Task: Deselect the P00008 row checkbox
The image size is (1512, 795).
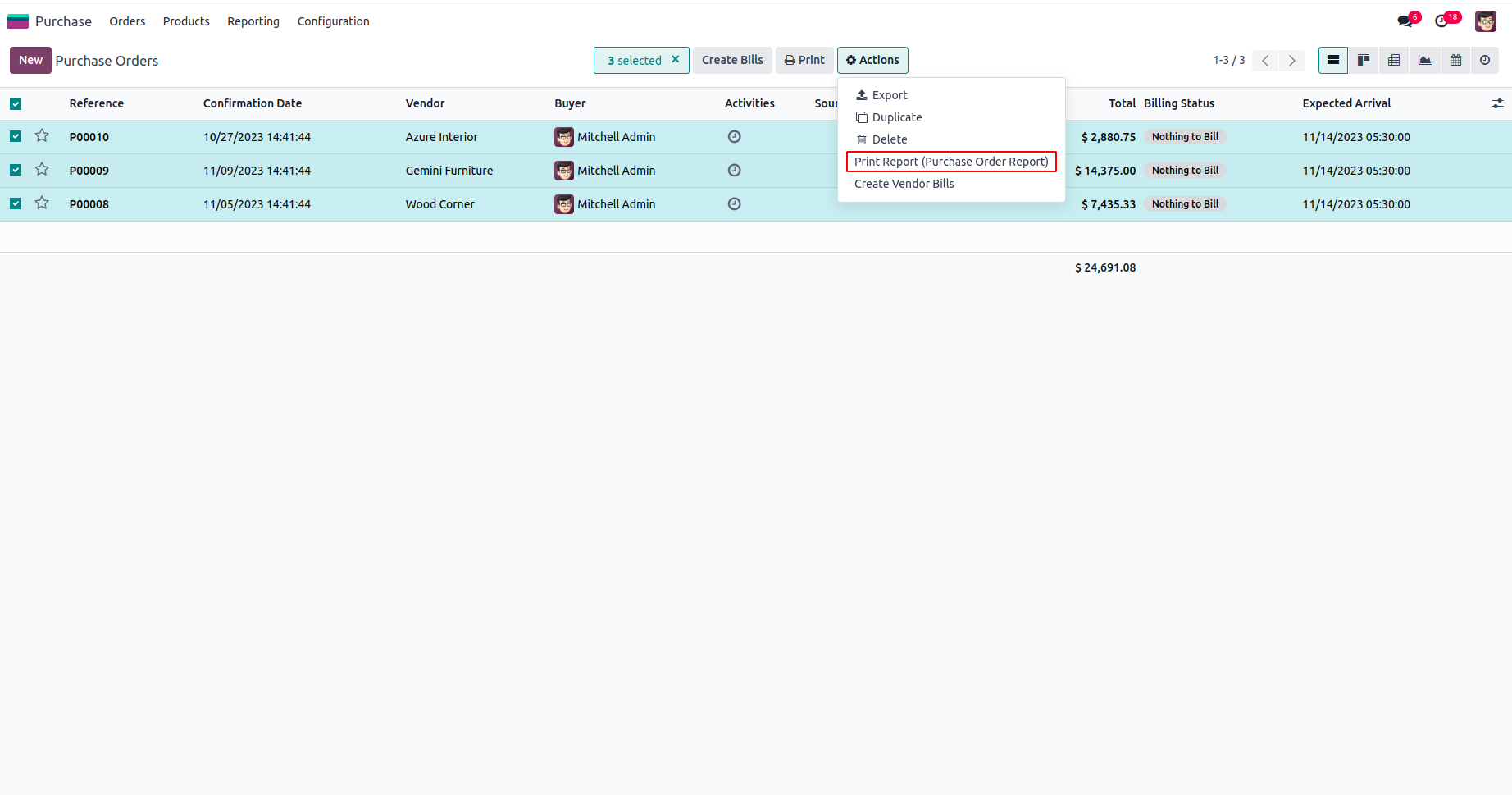Action: click(16, 203)
